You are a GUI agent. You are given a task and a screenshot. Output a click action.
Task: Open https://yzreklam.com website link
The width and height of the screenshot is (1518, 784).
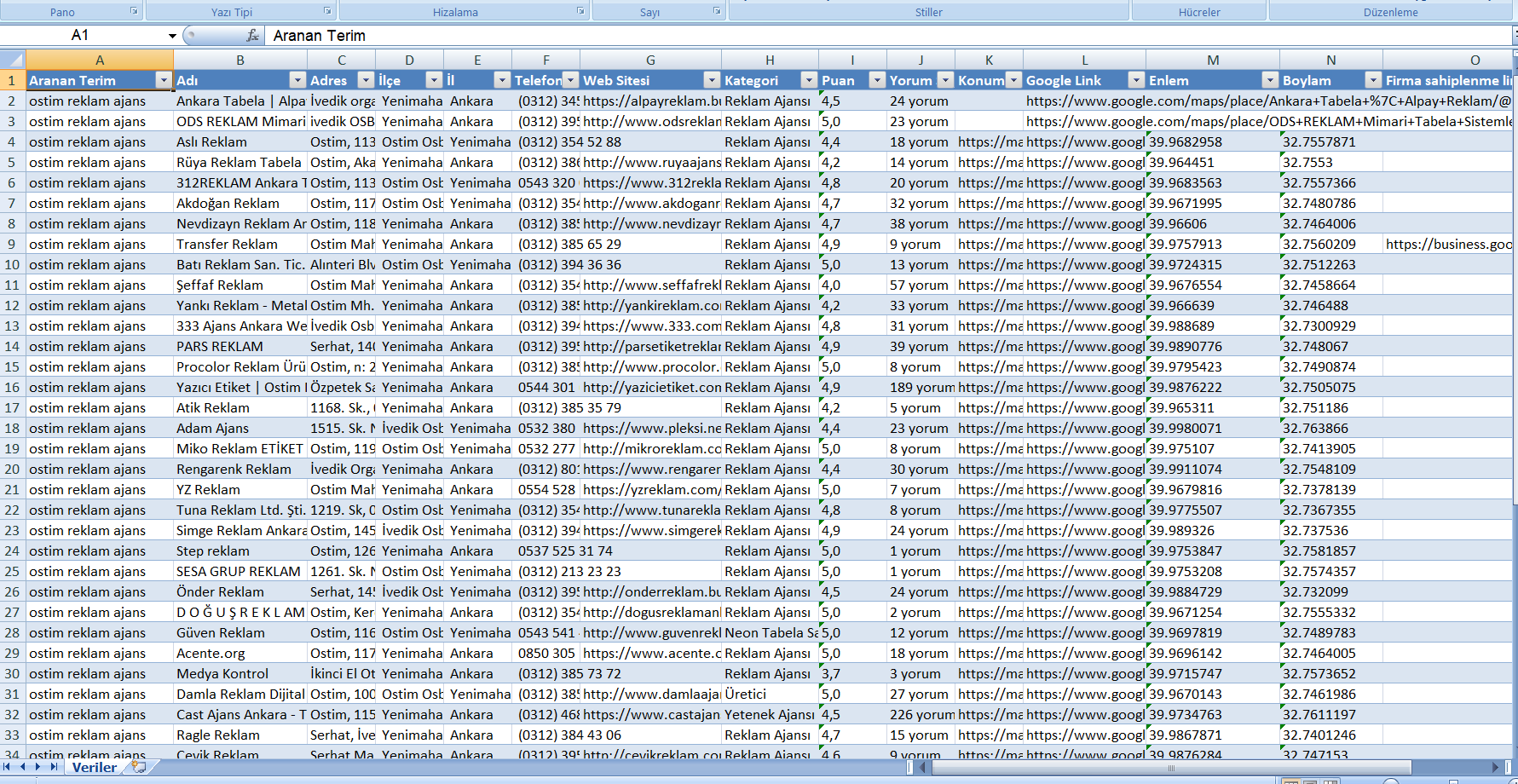pyautogui.click(x=650, y=489)
